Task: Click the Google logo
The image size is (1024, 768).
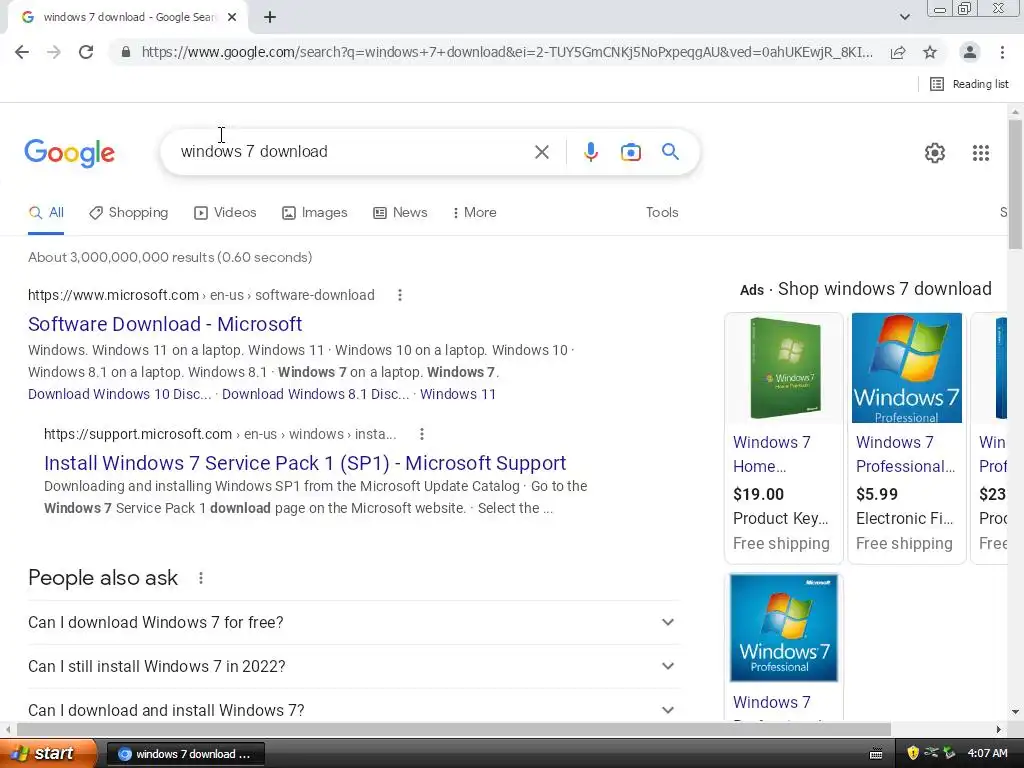Action: tap(69, 153)
